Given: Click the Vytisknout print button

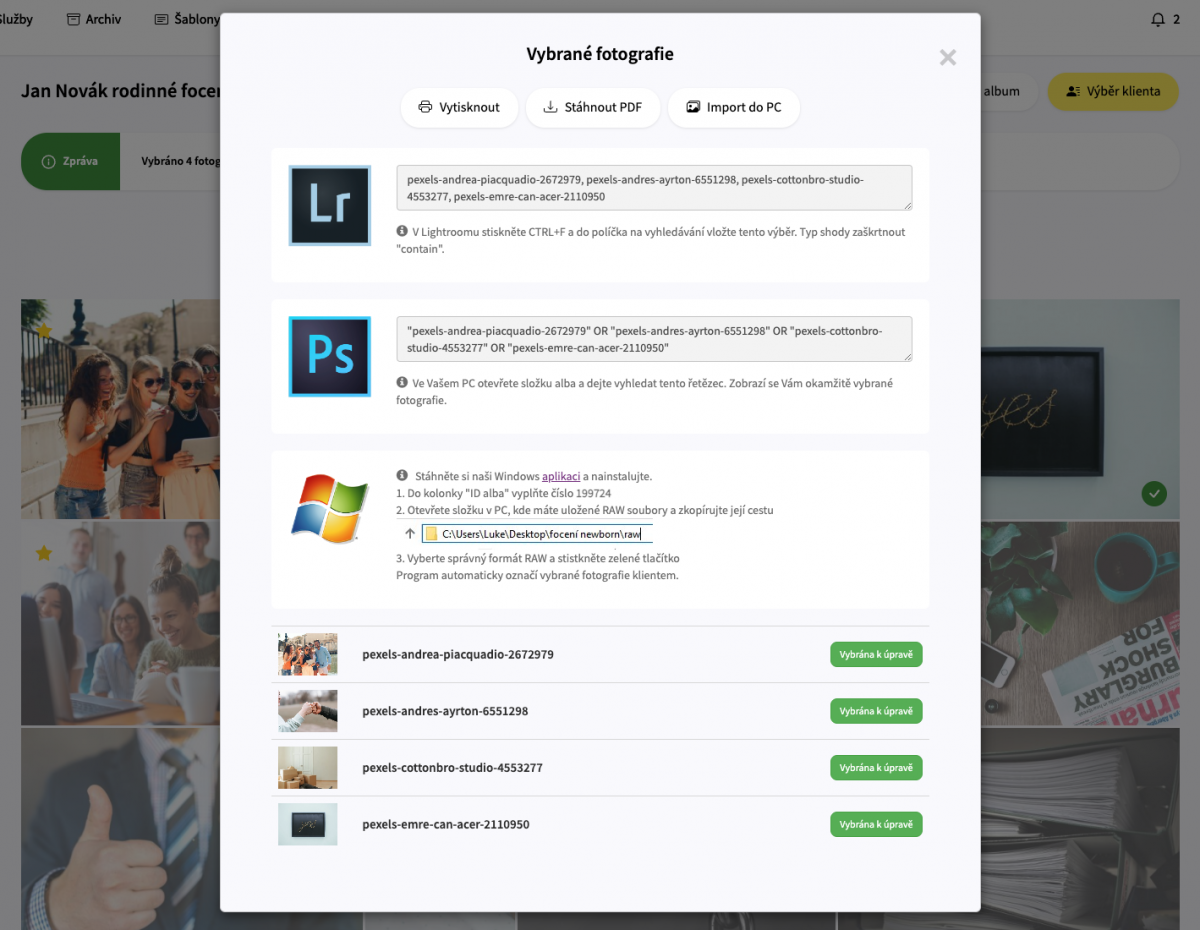Looking at the screenshot, I should [x=459, y=107].
